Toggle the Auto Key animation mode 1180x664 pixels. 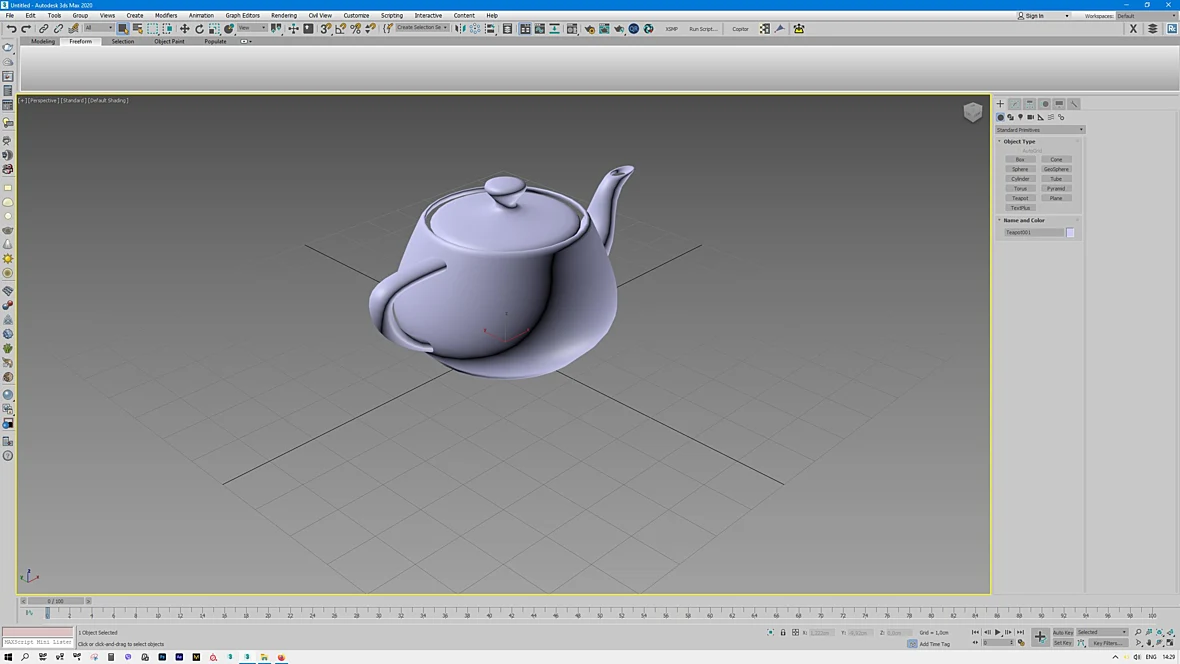(x=1063, y=632)
